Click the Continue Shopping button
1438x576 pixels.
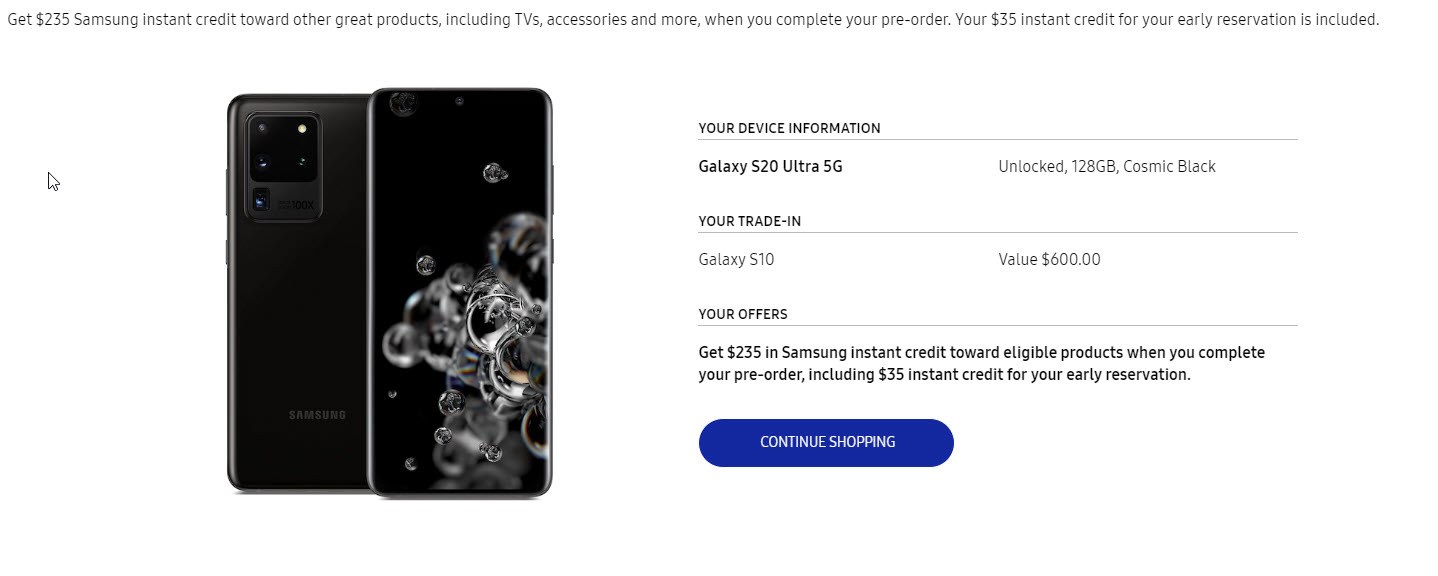click(826, 442)
